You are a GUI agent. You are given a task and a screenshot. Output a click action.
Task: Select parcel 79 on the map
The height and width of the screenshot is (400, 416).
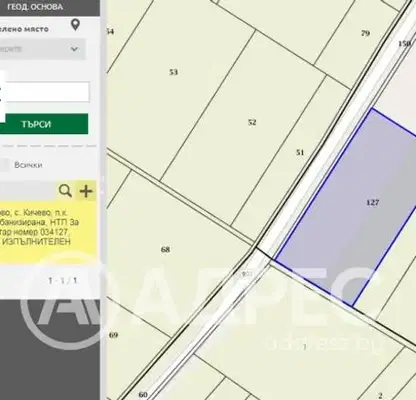pos(365,33)
